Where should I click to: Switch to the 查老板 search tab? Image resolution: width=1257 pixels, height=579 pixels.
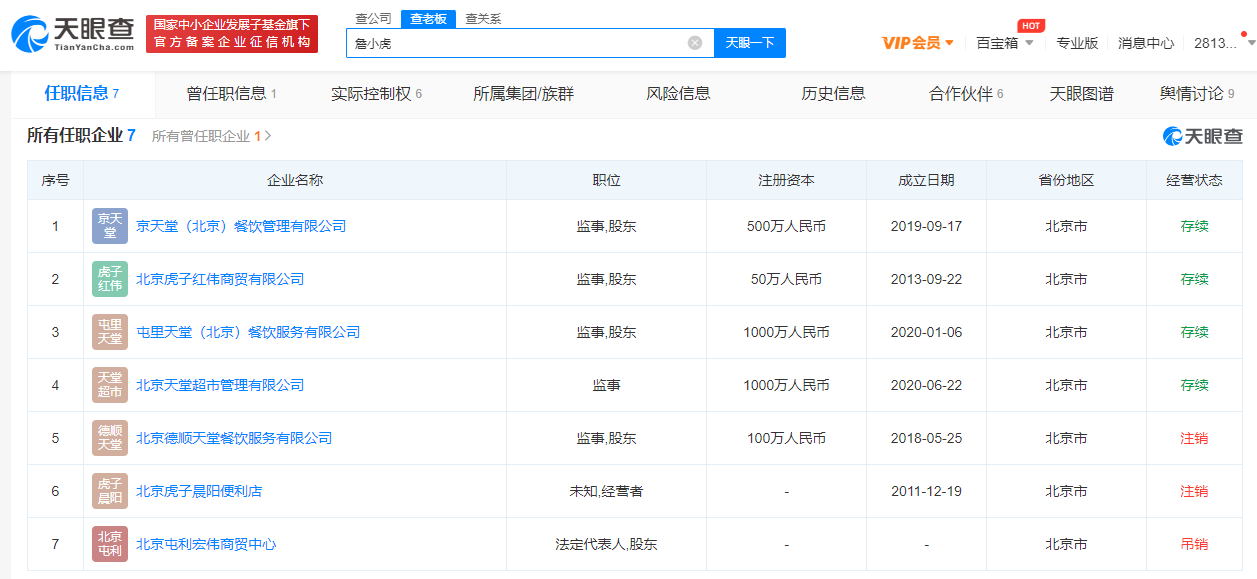[x=429, y=19]
